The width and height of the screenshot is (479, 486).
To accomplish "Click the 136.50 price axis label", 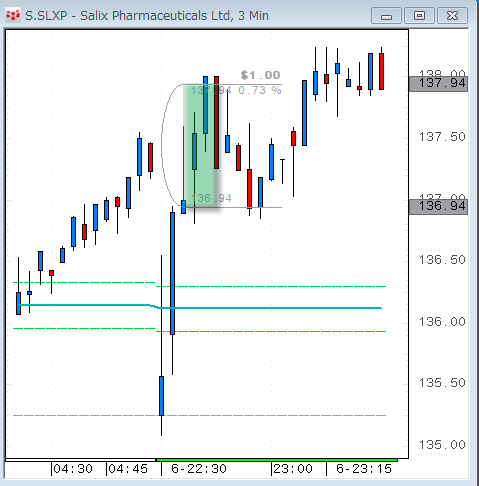I will pos(442,260).
